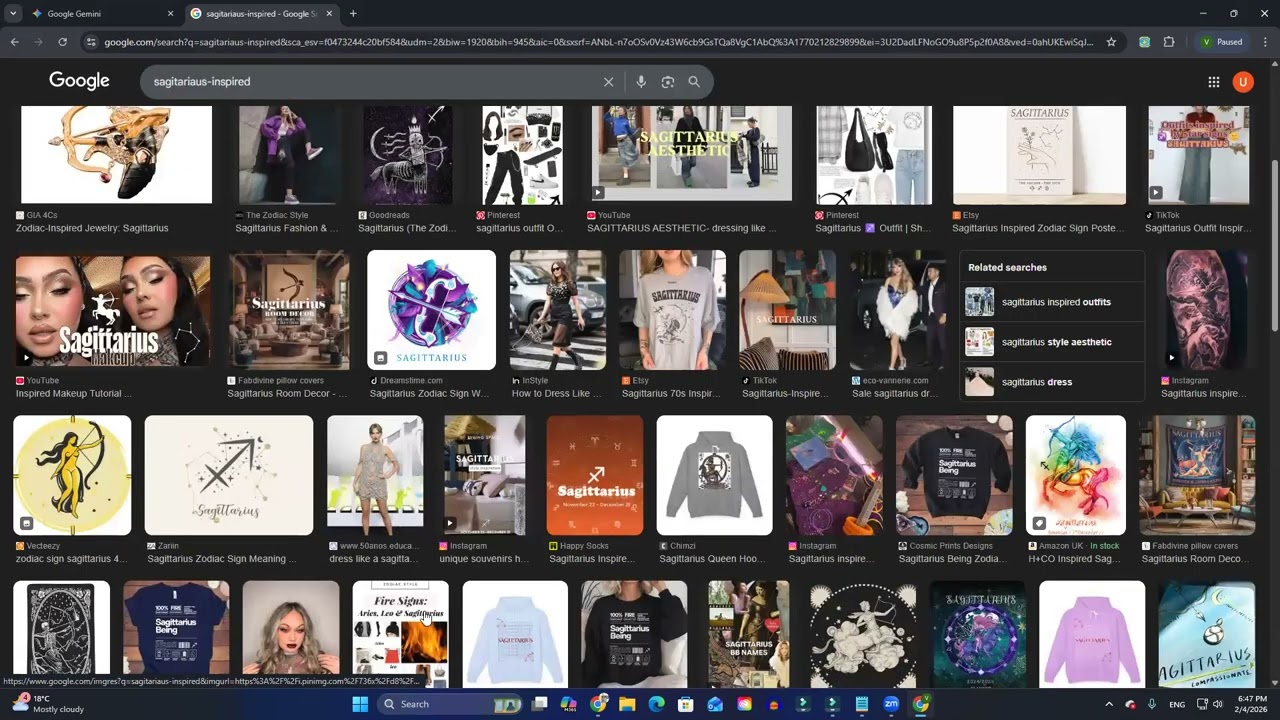1280x720 pixels.
Task: Show hidden system tray icons
Action: [1108, 704]
